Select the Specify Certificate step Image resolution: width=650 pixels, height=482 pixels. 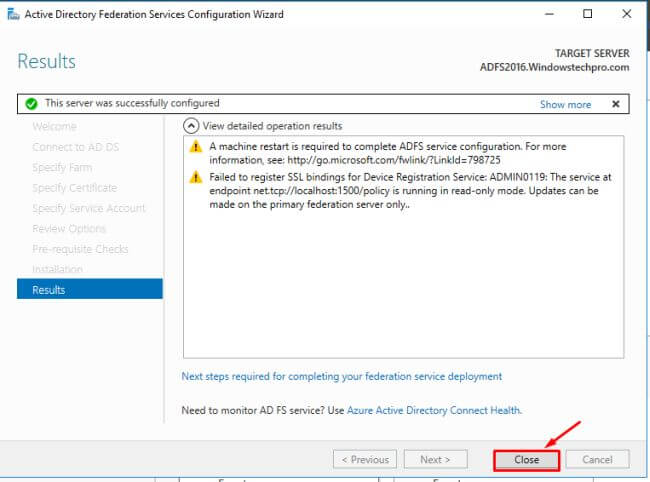click(75, 188)
